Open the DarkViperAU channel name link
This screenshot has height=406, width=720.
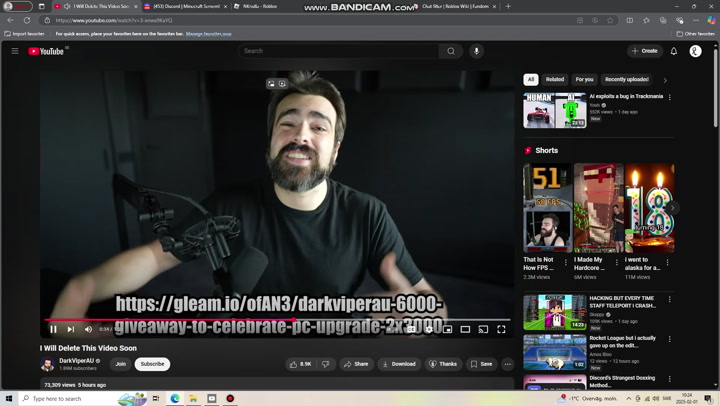[76, 361]
